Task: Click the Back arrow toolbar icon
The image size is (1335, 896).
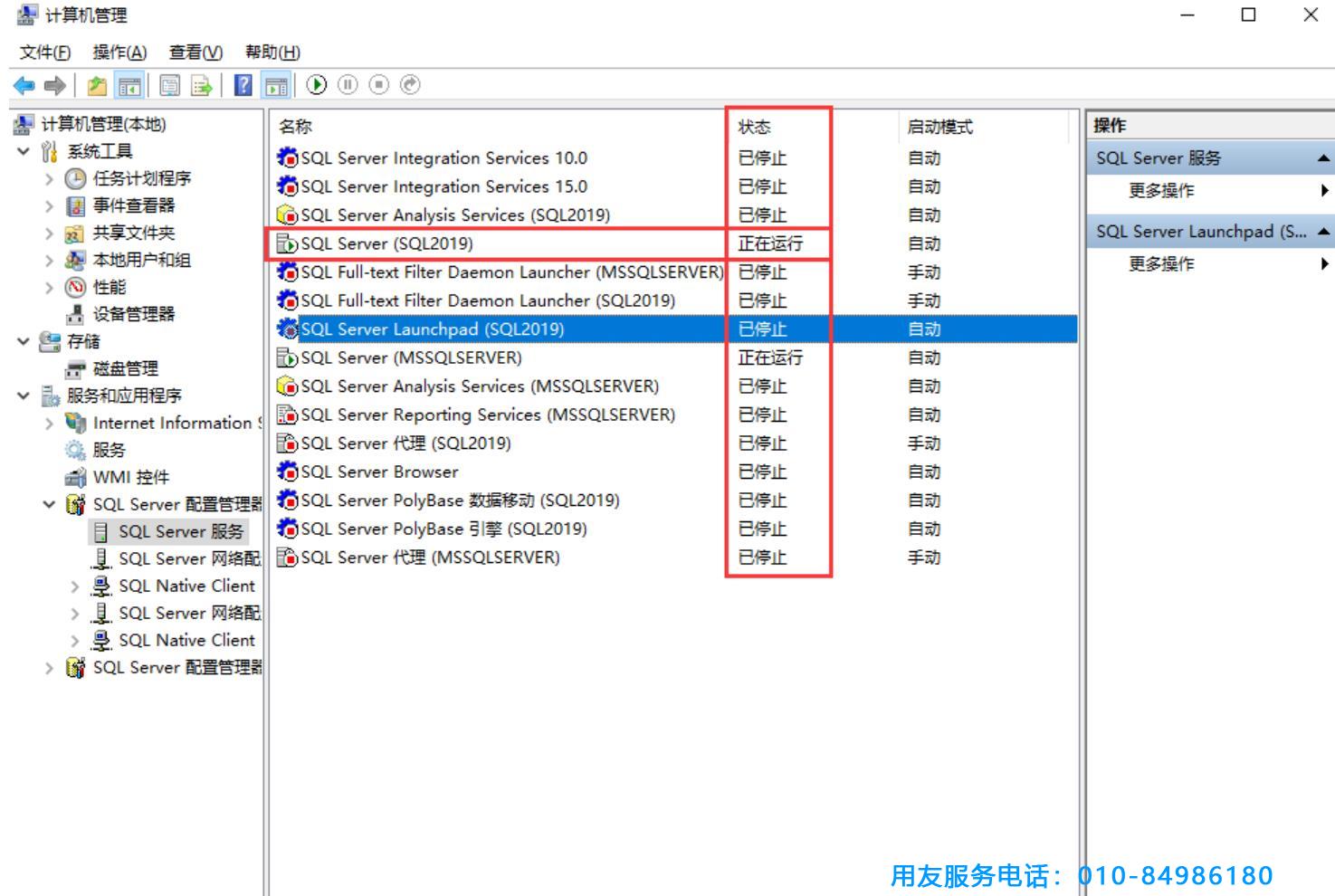Action: pos(24,86)
